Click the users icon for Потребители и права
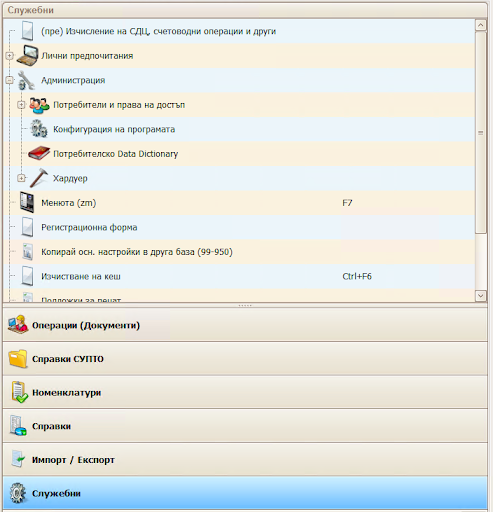The image size is (493, 512). 39,105
